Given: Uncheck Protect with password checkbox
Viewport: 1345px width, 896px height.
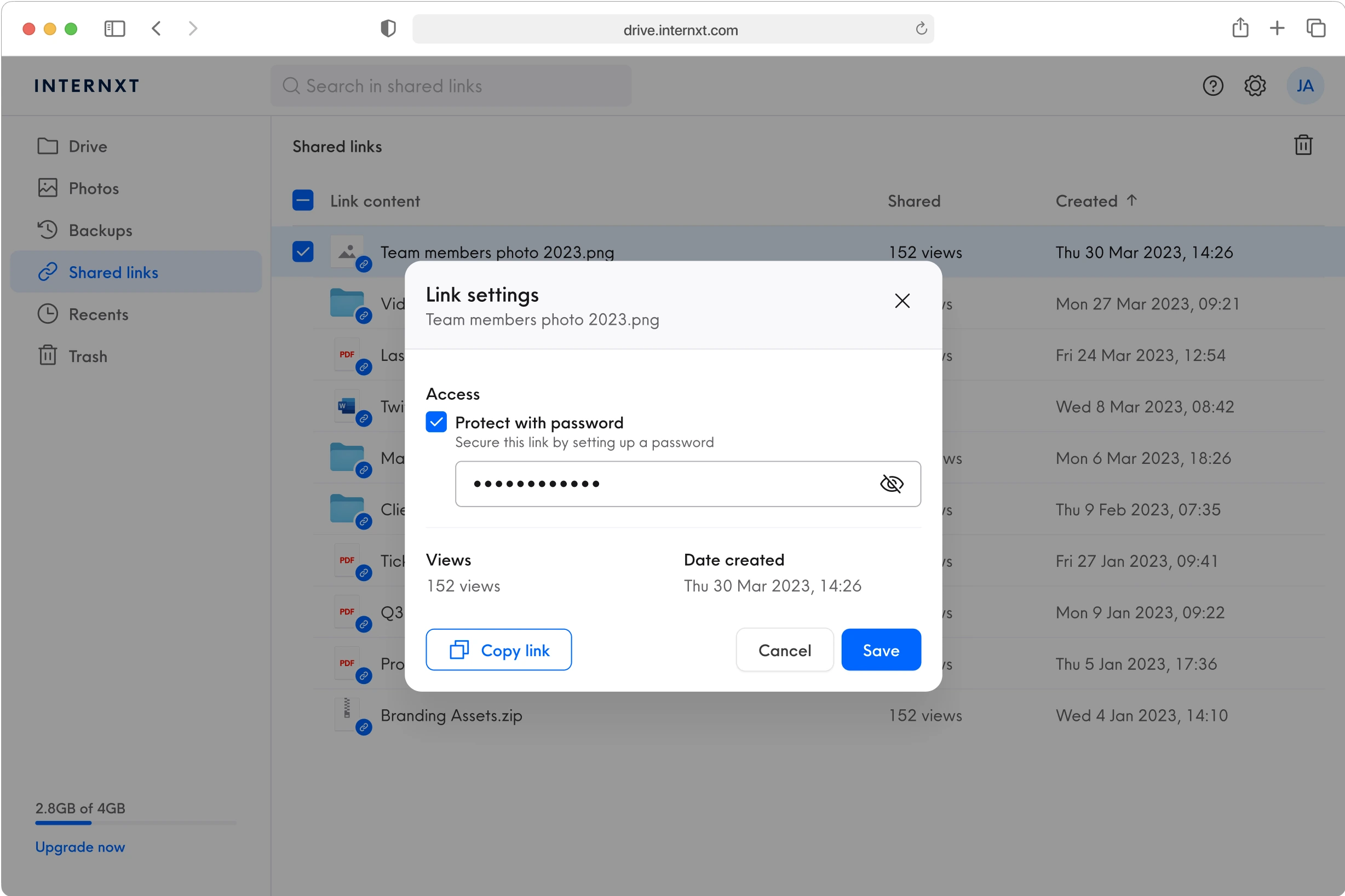Looking at the screenshot, I should click(x=436, y=422).
